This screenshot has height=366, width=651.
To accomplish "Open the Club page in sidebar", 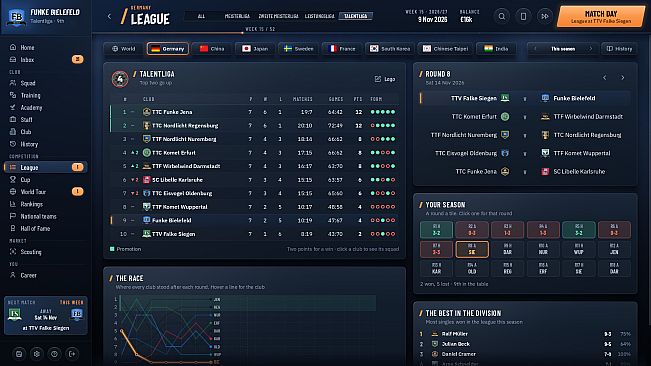I will [46, 132].
